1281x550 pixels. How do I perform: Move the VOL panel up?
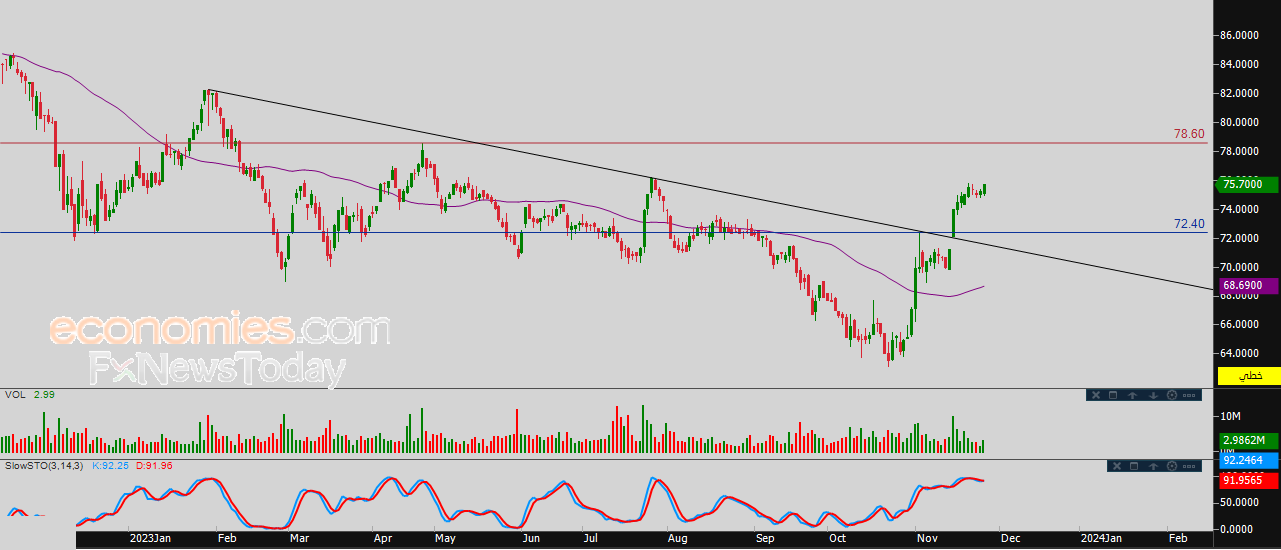[1132, 395]
